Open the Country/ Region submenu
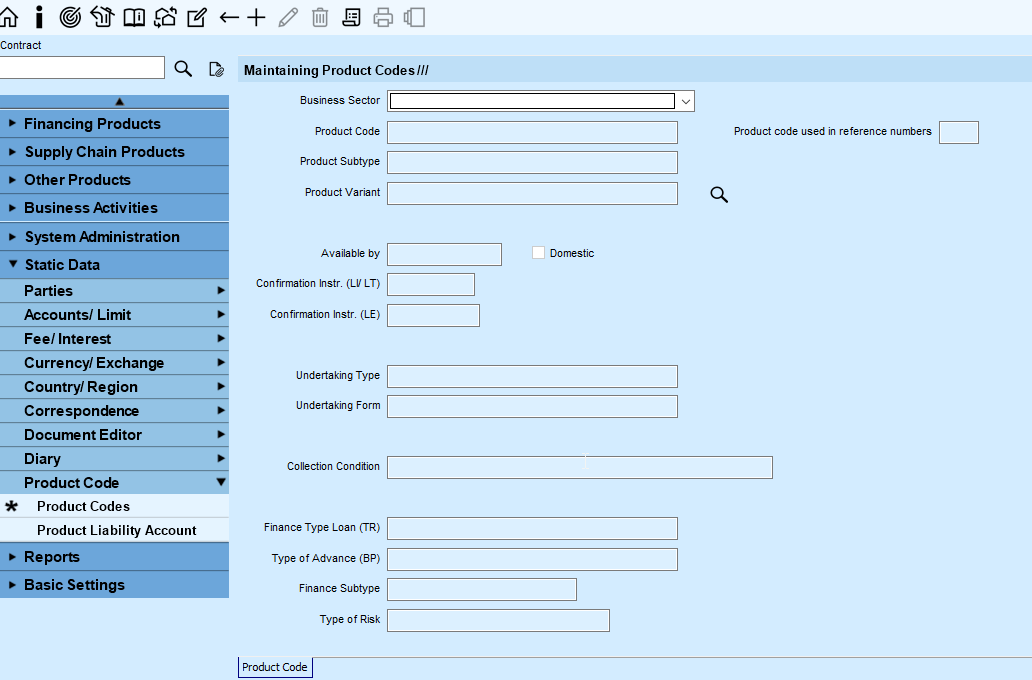The width and height of the screenshot is (1032, 680). click(115, 387)
